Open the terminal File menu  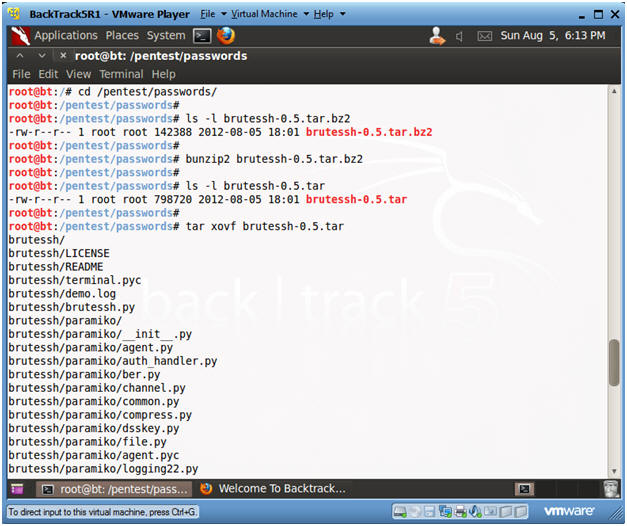coord(21,74)
